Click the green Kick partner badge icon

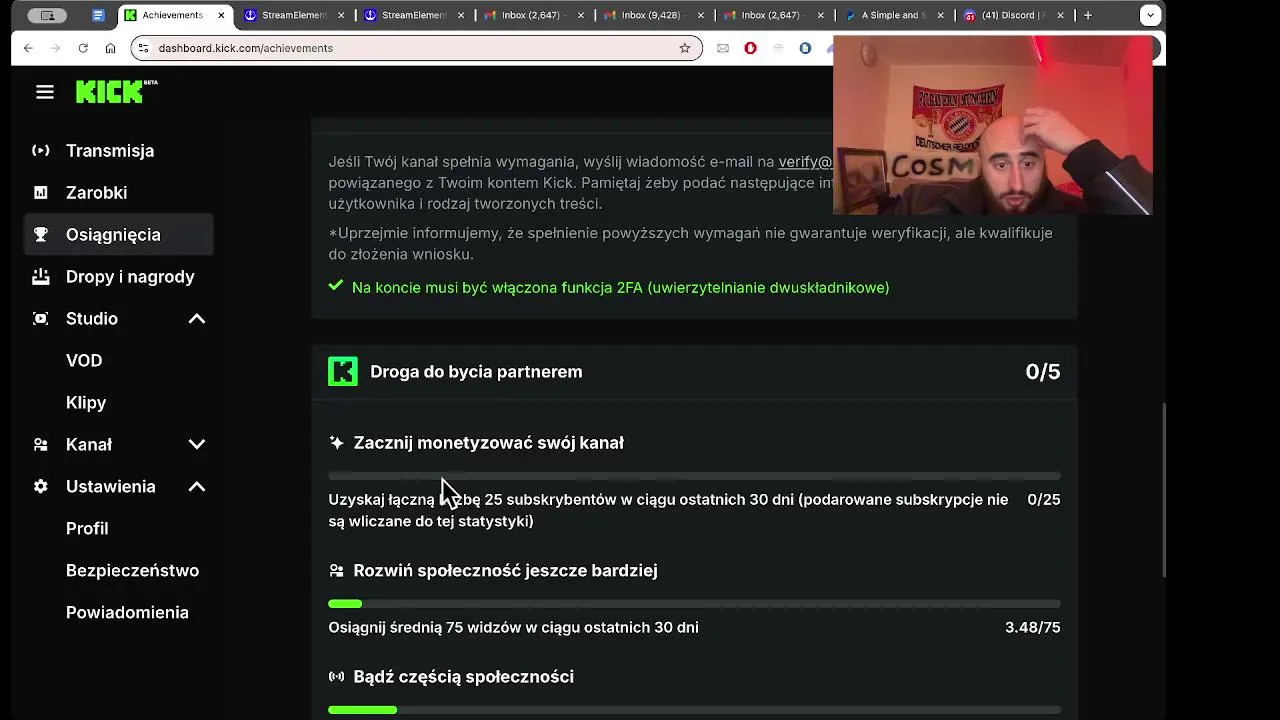[342, 372]
